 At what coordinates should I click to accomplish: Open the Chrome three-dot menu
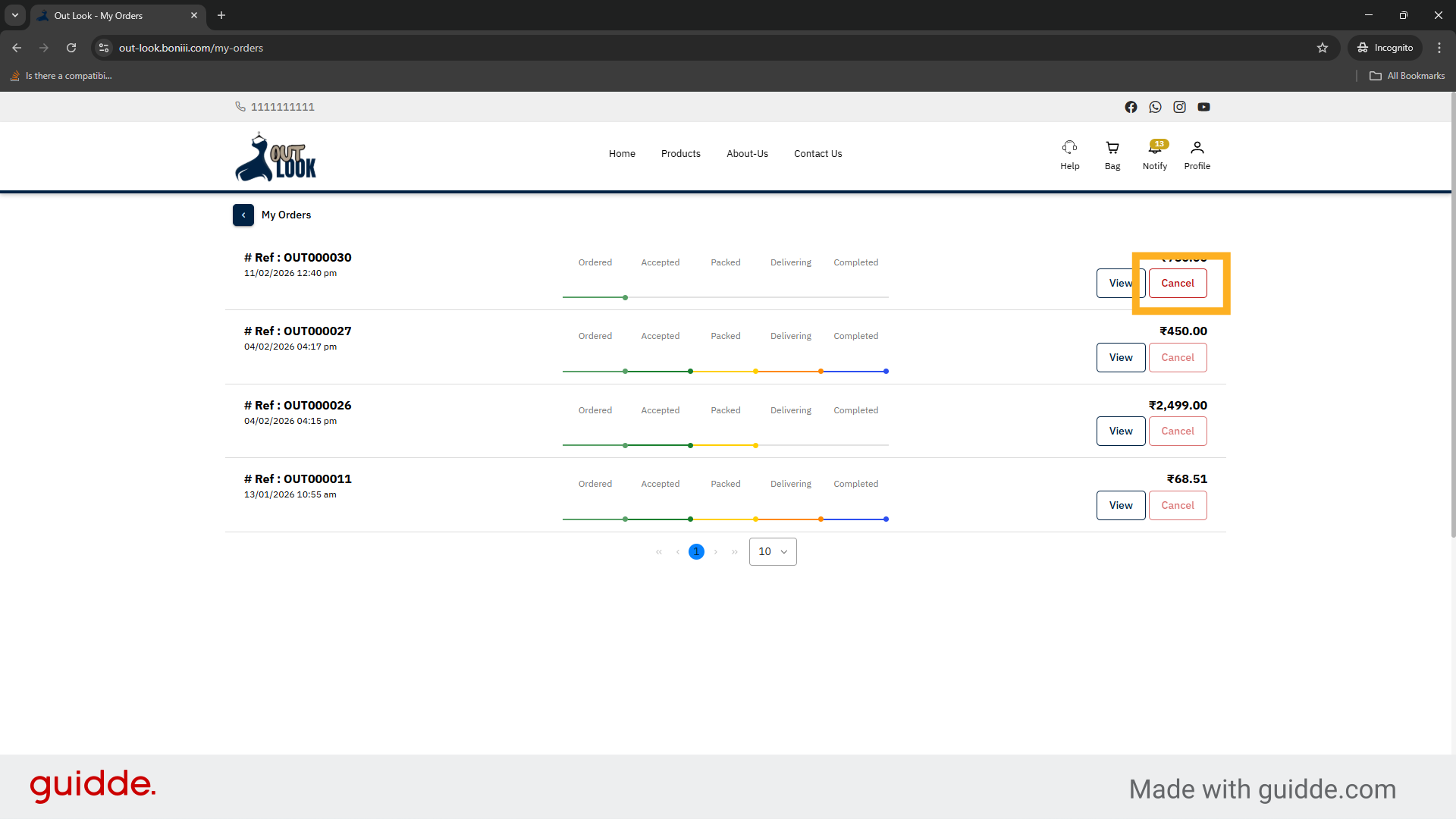tap(1439, 48)
